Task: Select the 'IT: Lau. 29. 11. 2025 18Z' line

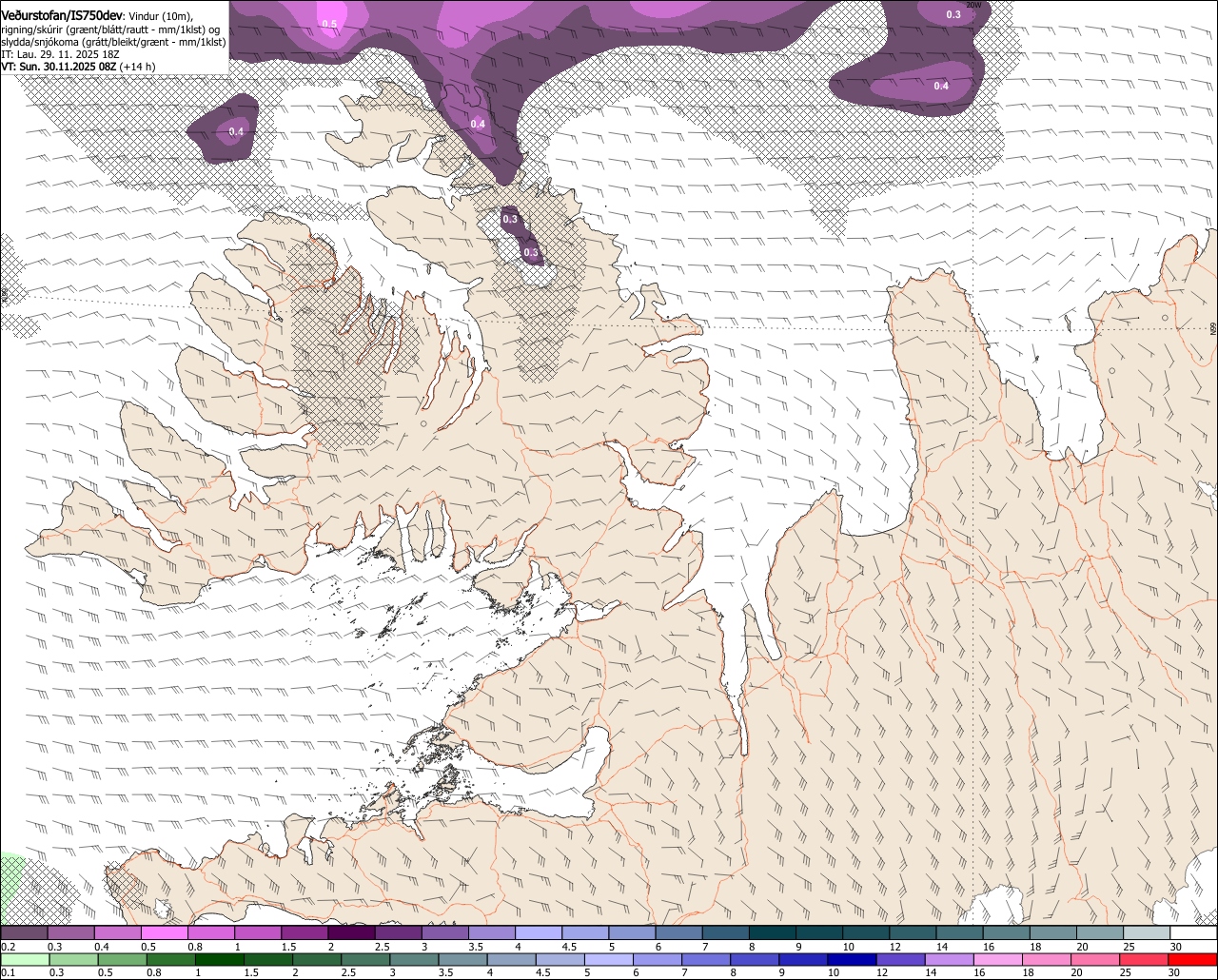Action: click(60, 54)
